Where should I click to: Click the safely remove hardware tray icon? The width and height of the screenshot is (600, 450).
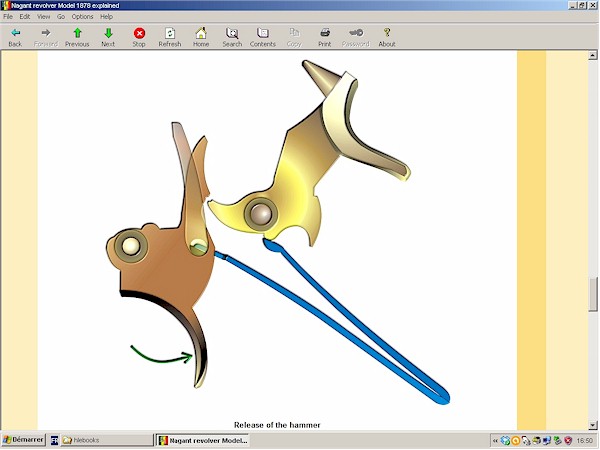[x=558, y=441]
